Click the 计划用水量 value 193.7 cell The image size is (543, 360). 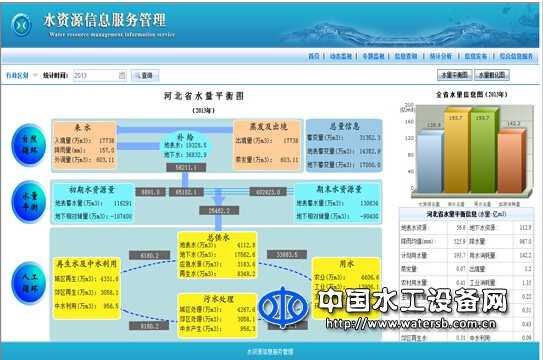click(457, 255)
